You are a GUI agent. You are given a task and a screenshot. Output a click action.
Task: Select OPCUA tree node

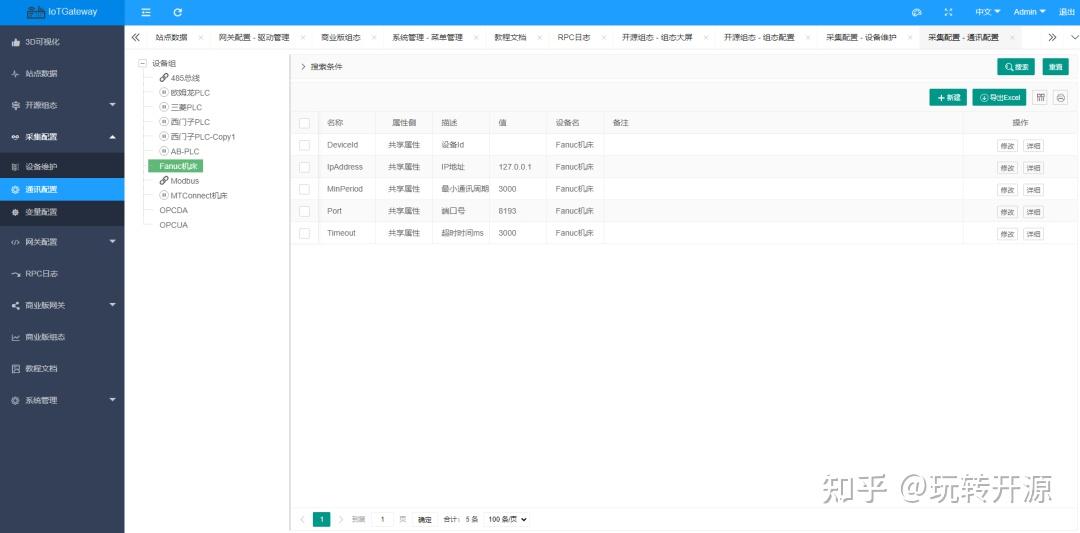click(x=174, y=225)
